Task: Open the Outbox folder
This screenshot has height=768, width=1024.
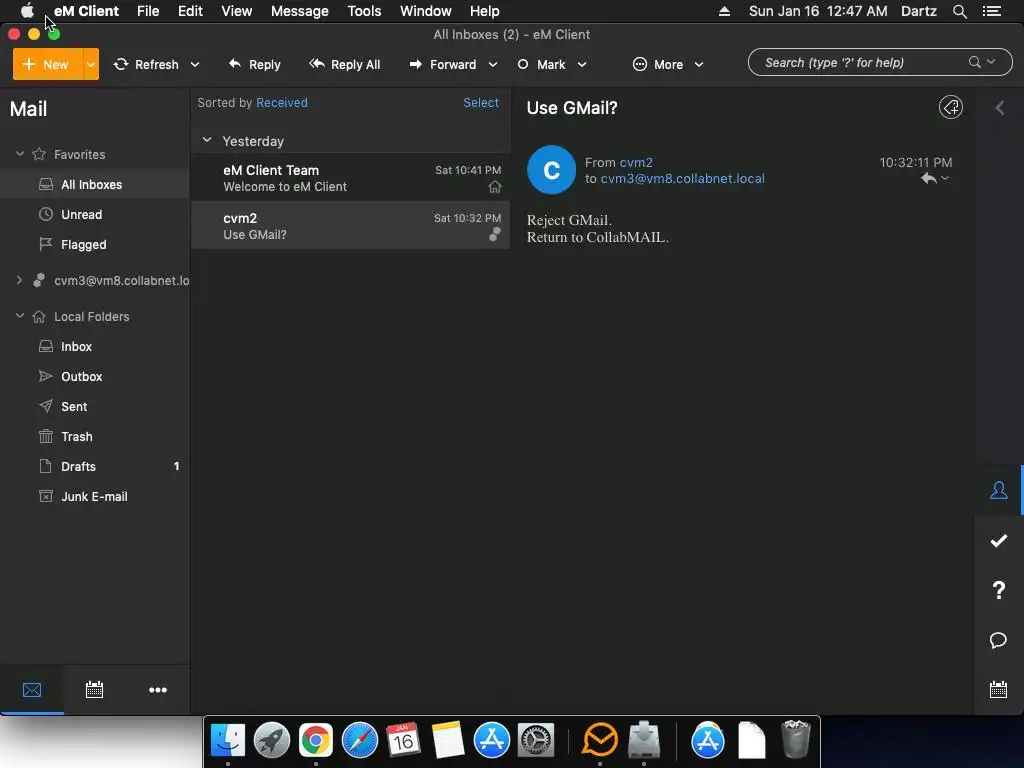Action: point(95,376)
